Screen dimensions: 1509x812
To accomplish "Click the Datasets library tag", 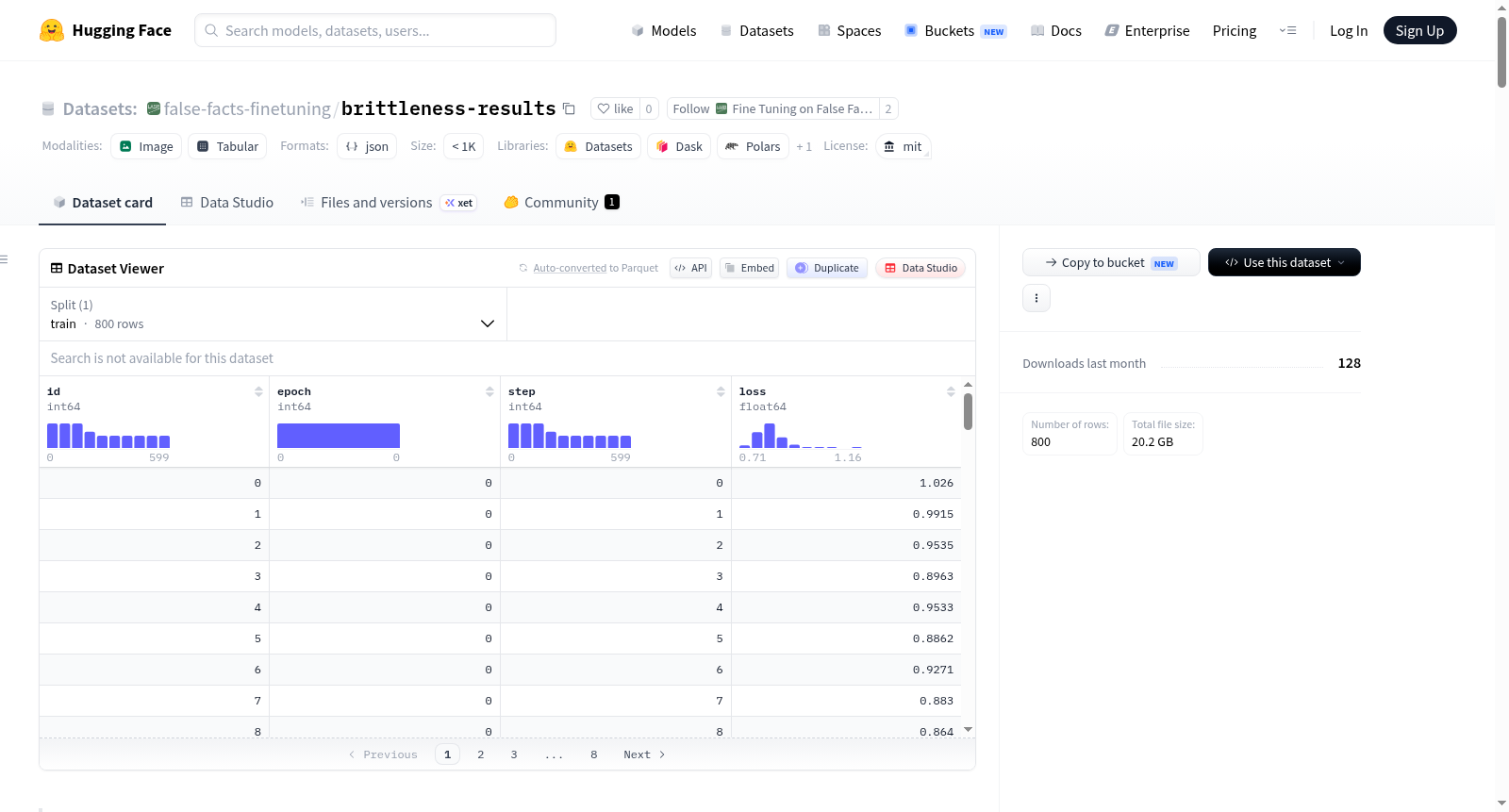I will [x=599, y=146].
